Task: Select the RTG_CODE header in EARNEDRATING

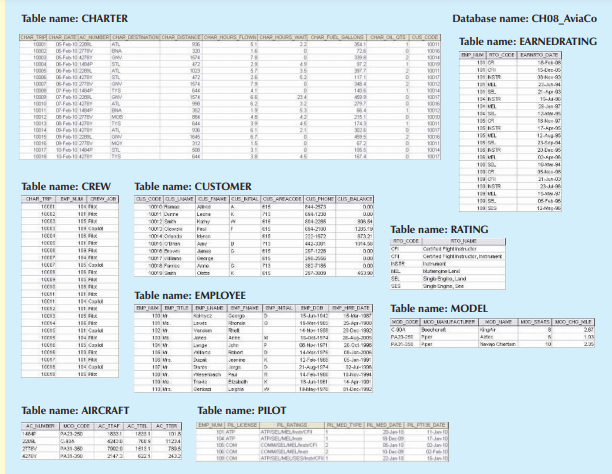Action: coord(501,55)
